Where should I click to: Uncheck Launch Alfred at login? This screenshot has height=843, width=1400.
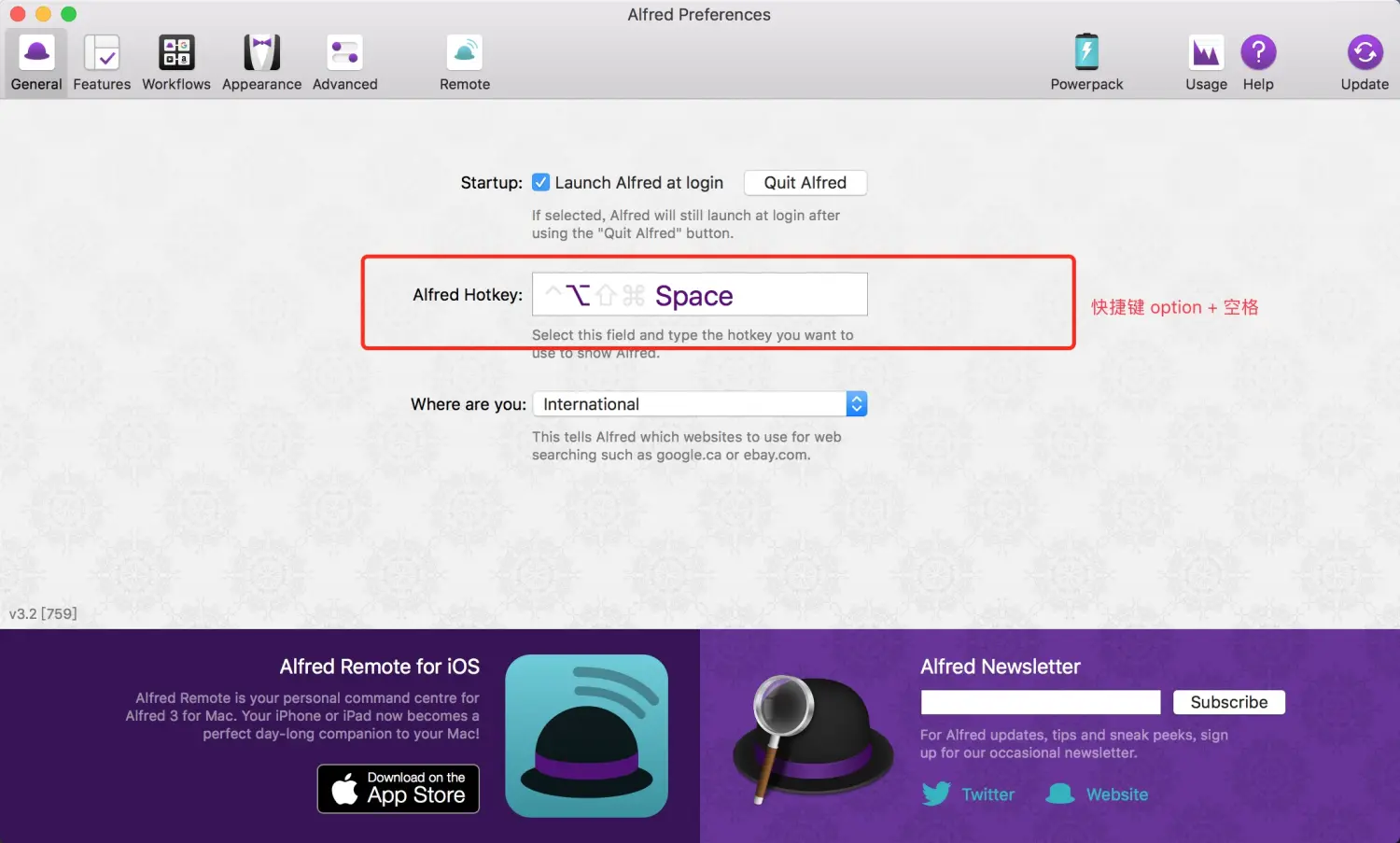tap(541, 182)
